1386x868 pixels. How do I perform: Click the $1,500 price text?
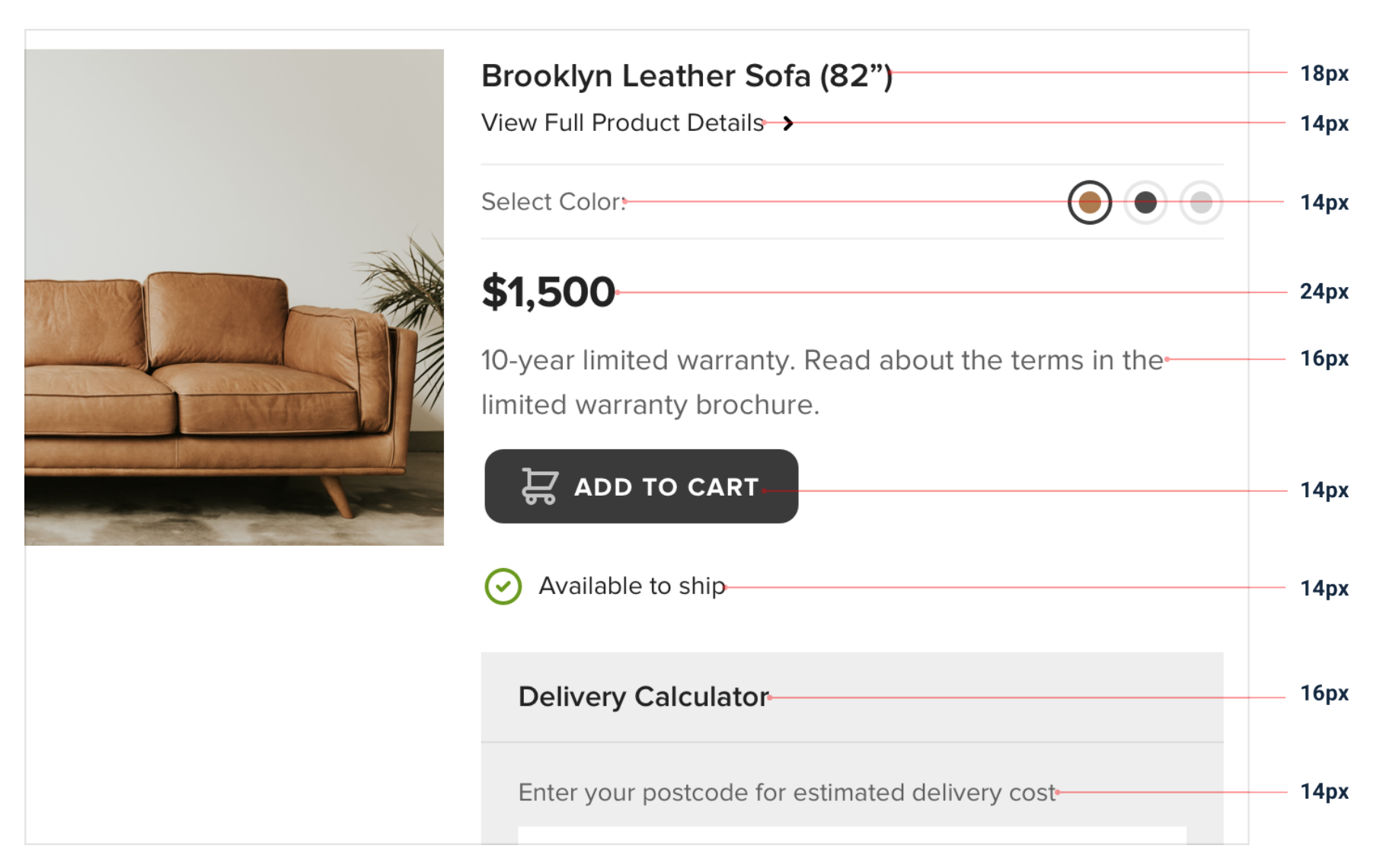pos(548,292)
